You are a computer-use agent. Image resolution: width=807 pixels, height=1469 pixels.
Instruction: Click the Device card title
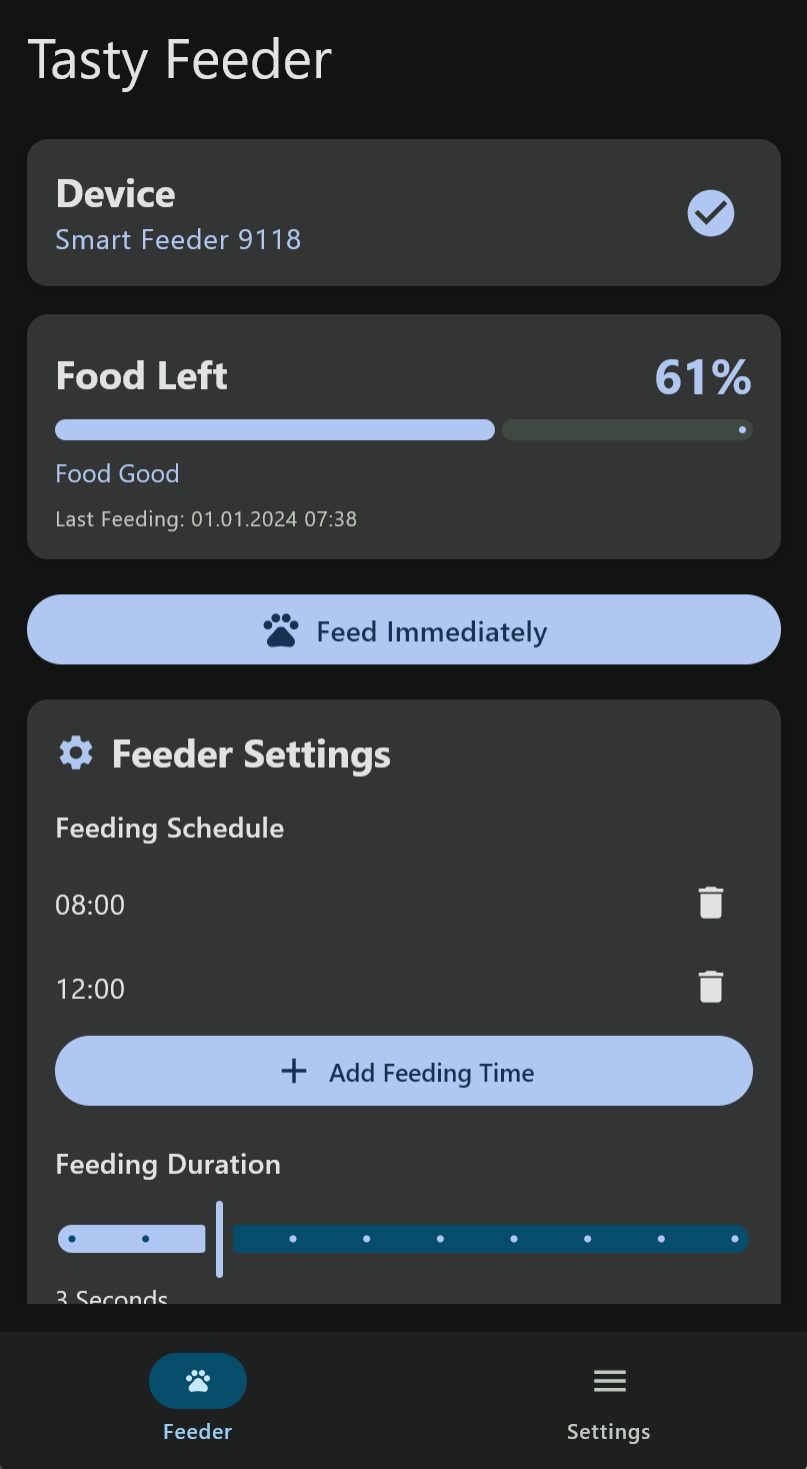point(116,194)
